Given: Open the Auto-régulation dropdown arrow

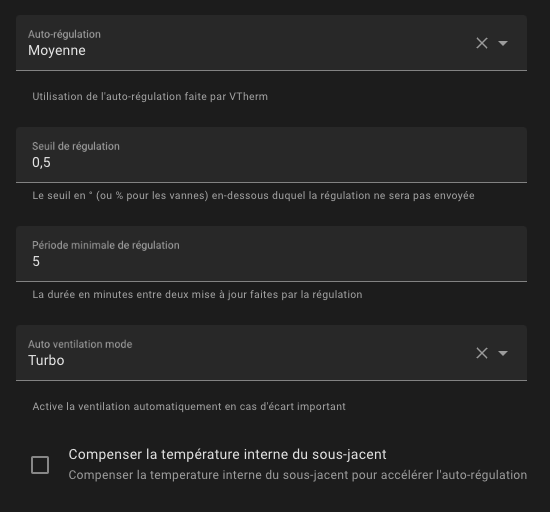Looking at the screenshot, I should [x=503, y=43].
